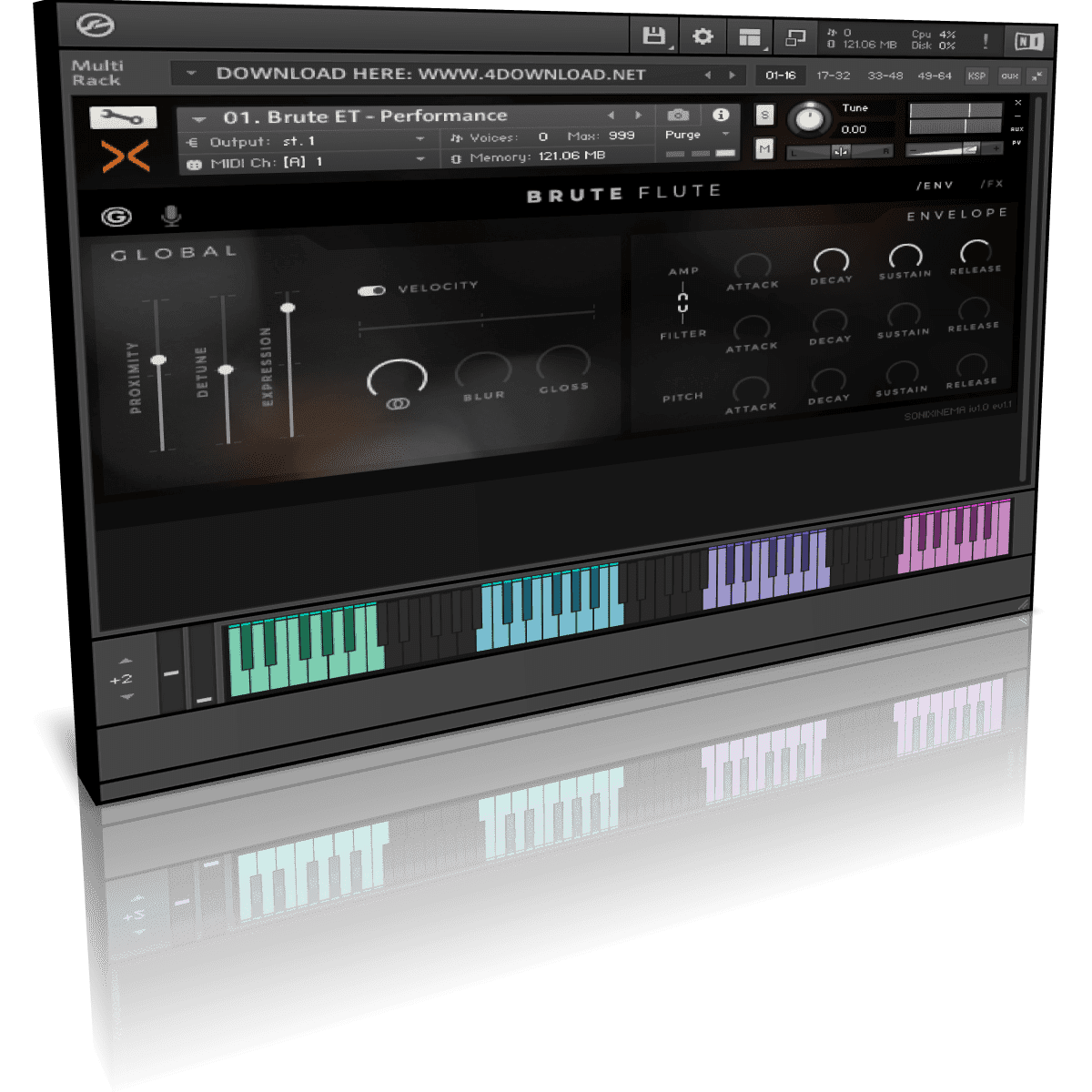Screen dimensions: 1092x1092
Task: Switch to the /ENV tab
Action: [x=935, y=185]
